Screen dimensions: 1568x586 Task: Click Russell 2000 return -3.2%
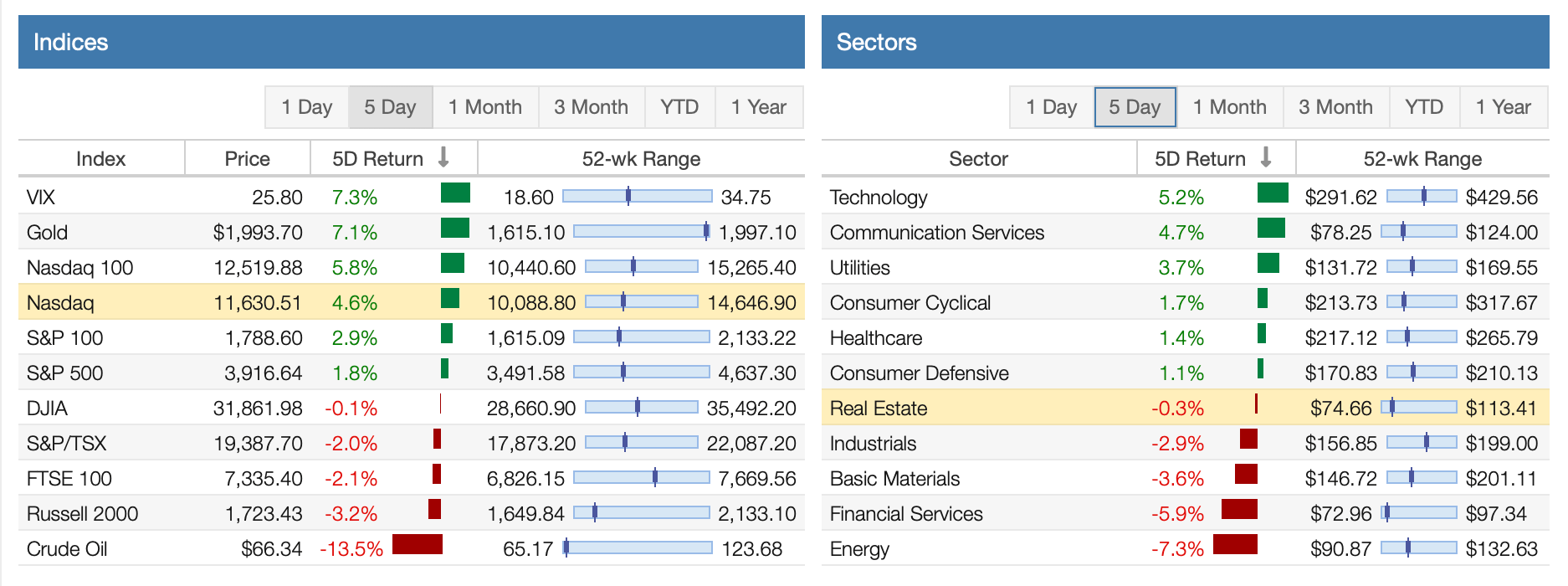click(x=351, y=514)
